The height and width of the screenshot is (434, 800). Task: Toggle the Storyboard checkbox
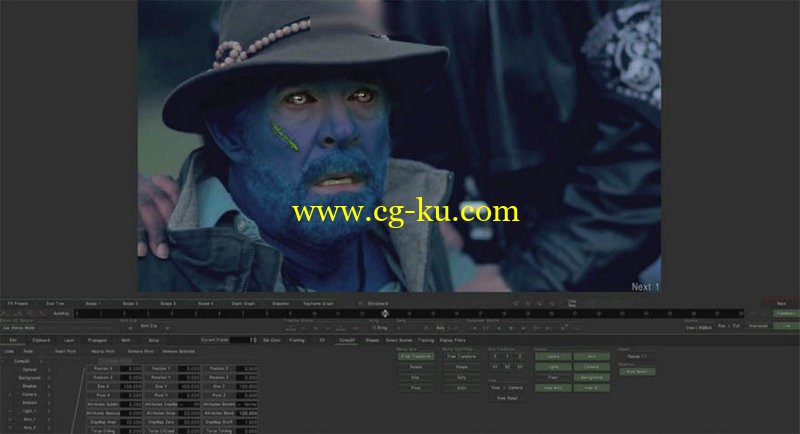pos(360,303)
